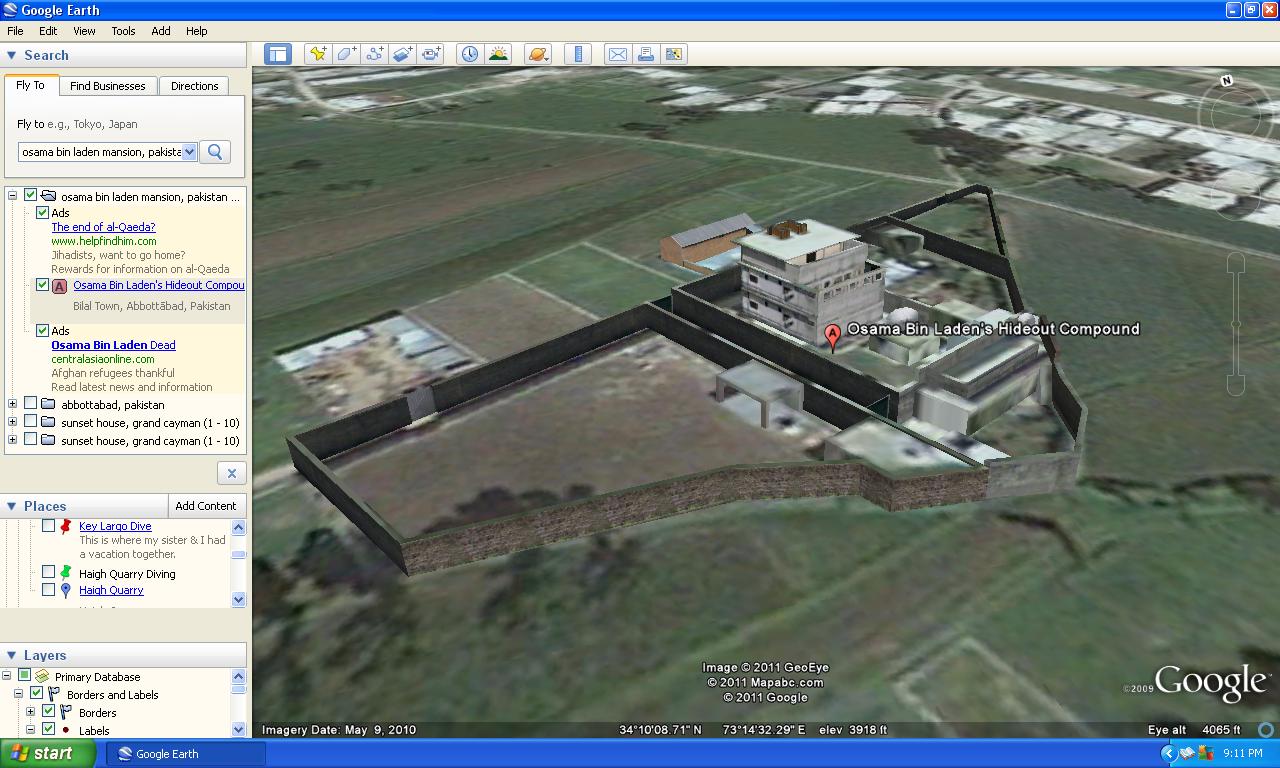Open the File menu
This screenshot has width=1280, height=768.
16,31
